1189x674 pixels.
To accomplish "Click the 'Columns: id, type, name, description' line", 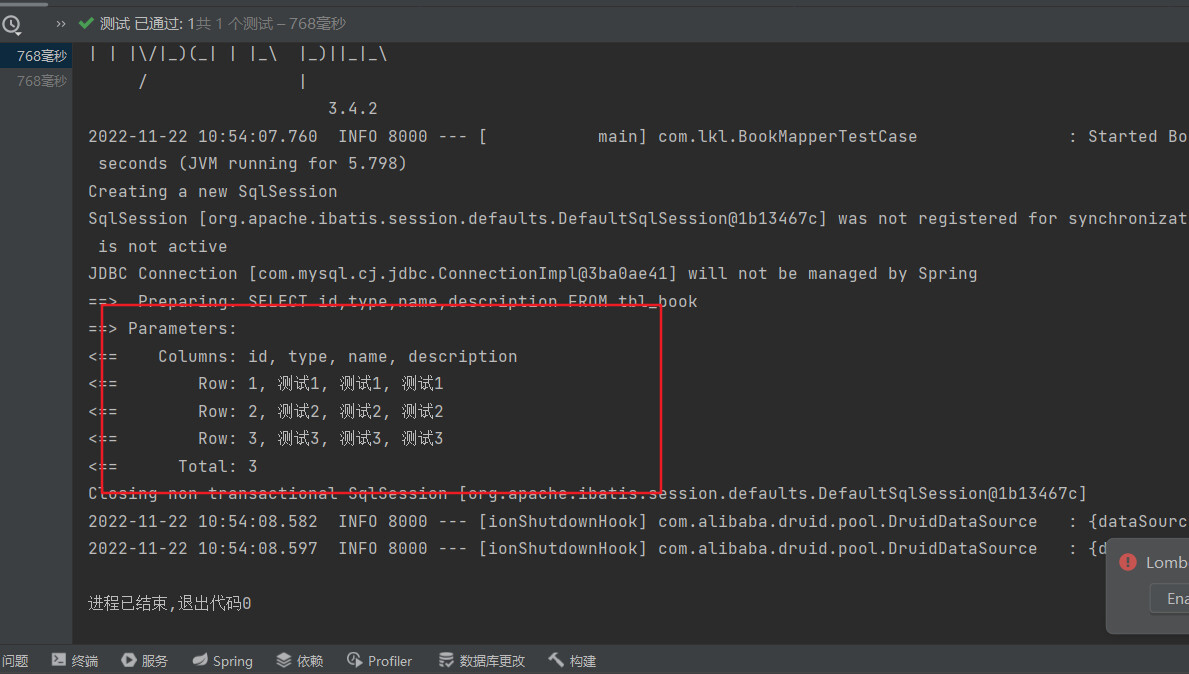I will (x=303, y=356).
